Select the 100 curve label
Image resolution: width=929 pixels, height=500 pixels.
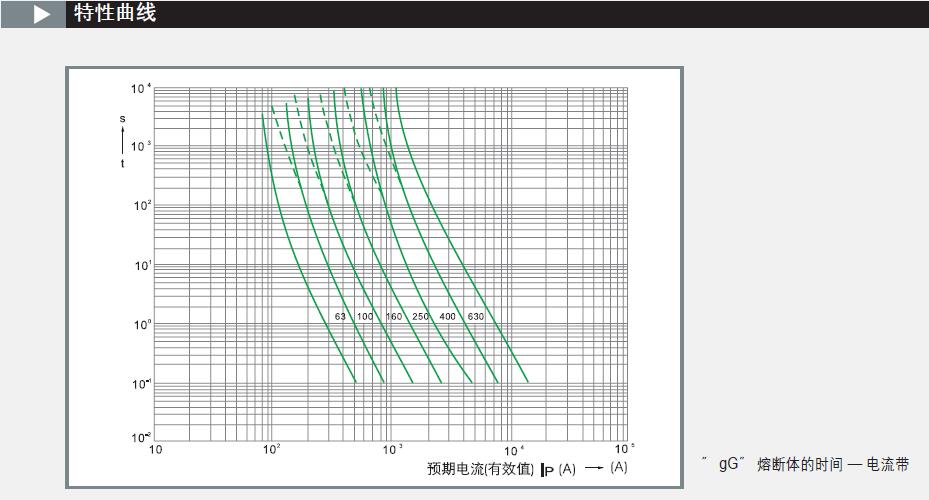pos(365,317)
